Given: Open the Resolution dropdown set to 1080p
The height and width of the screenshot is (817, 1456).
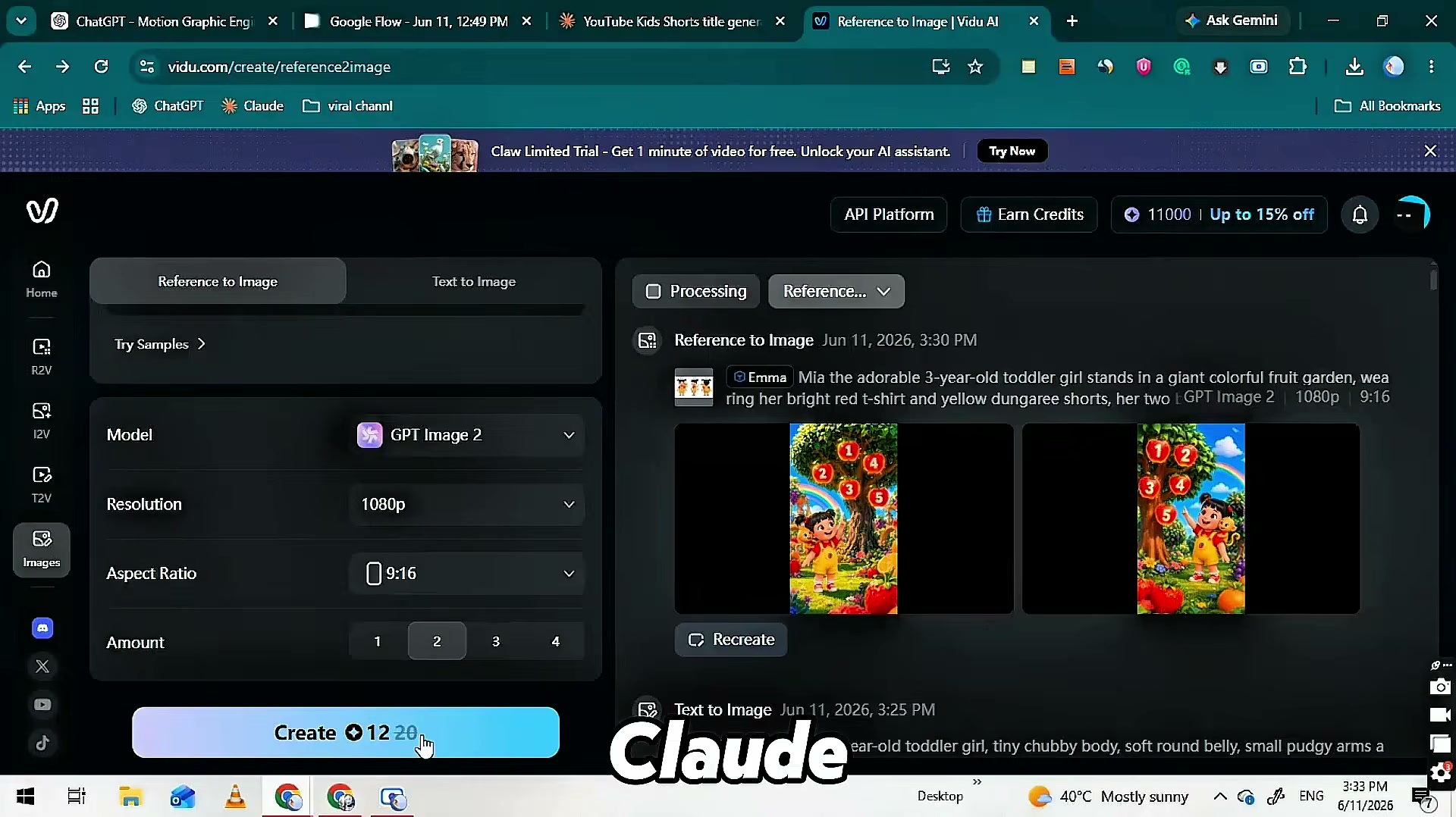Looking at the screenshot, I should tap(467, 505).
